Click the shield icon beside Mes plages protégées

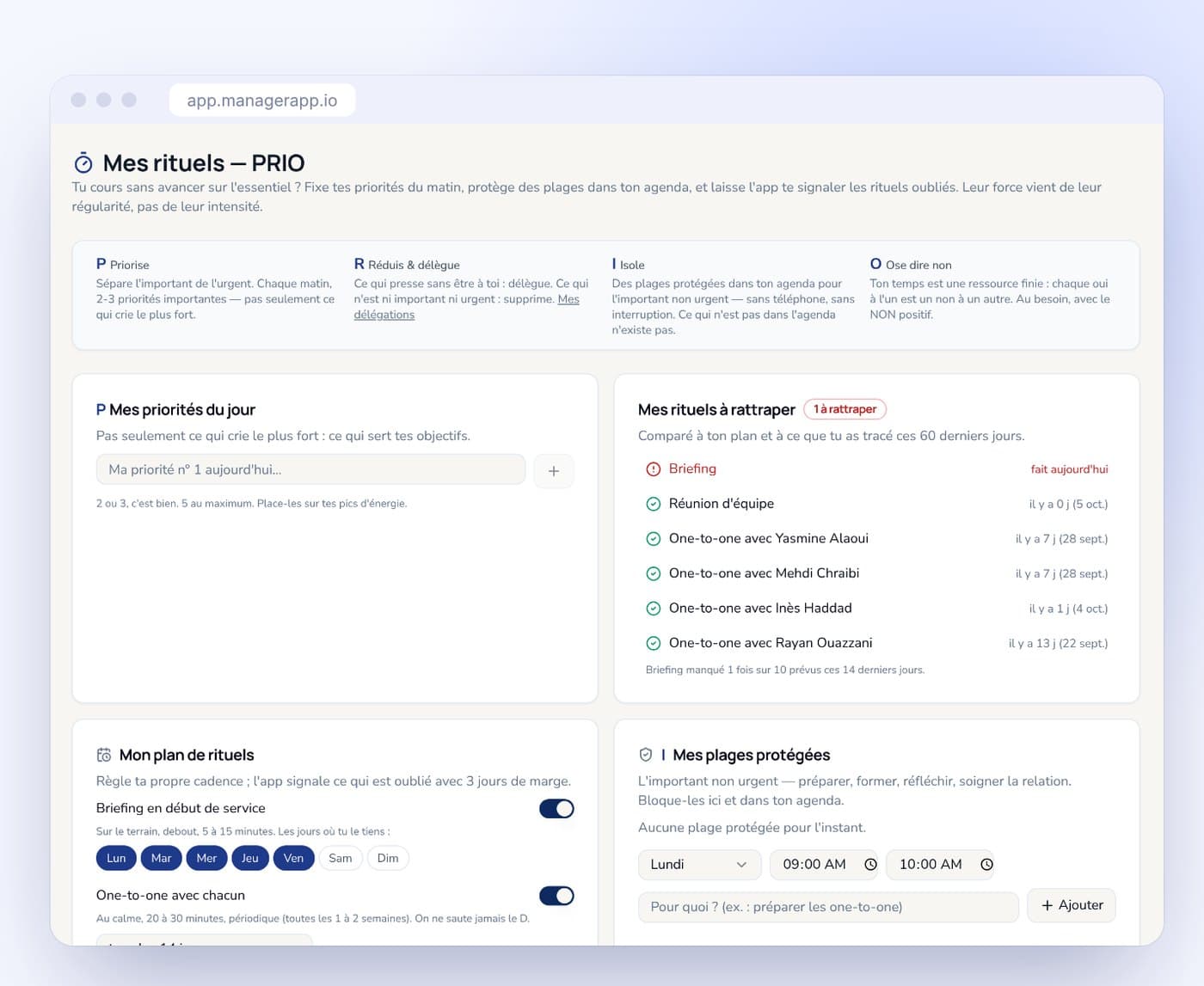click(646, 755)
